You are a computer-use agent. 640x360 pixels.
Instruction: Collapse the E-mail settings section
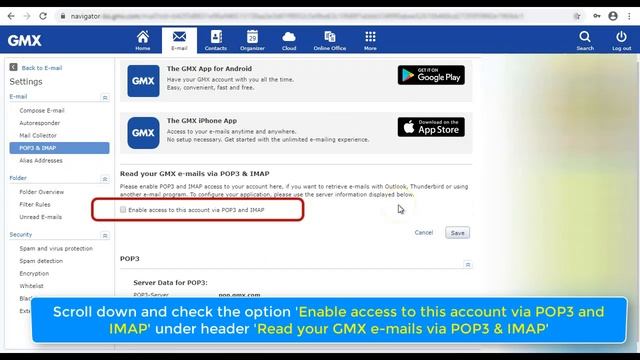click(105, 98)
